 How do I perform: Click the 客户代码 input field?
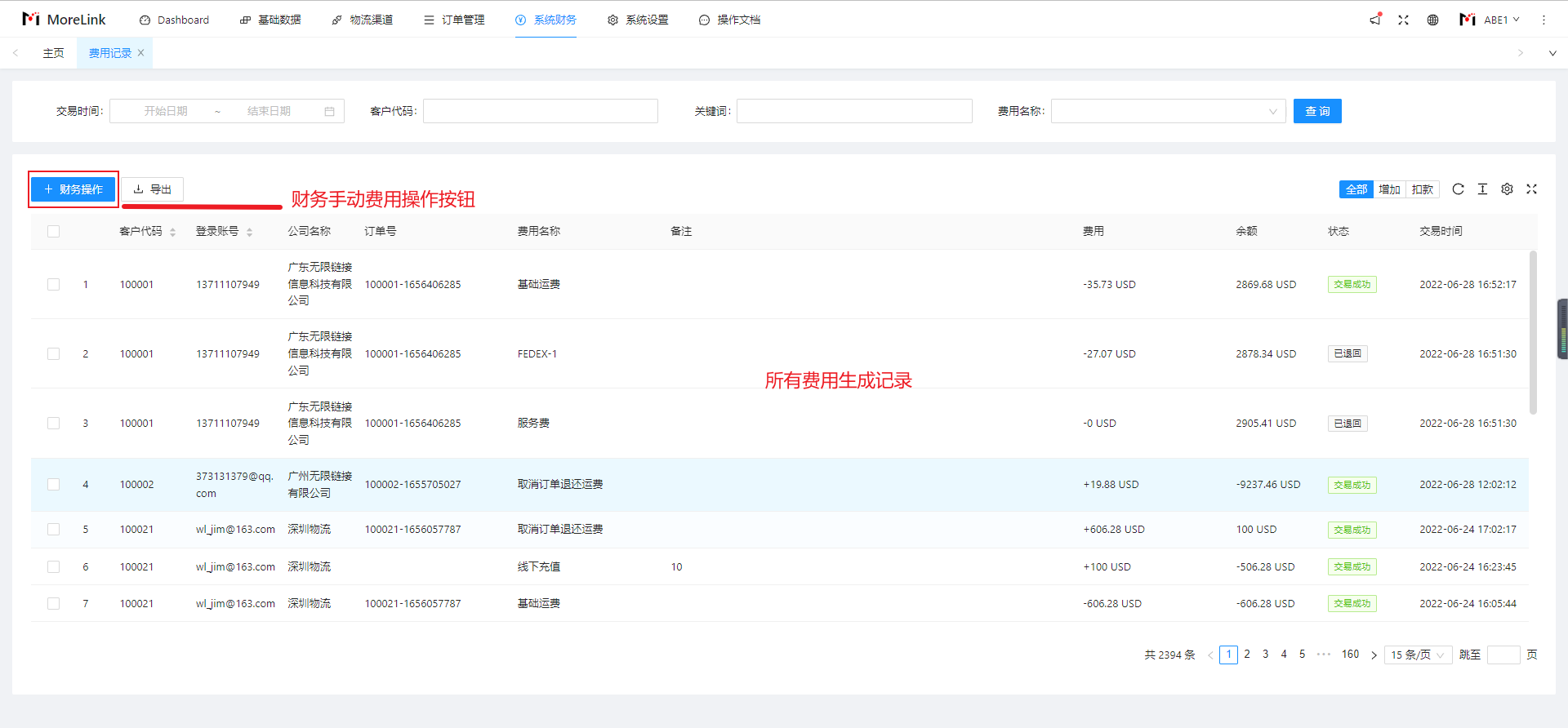(540, 111)
